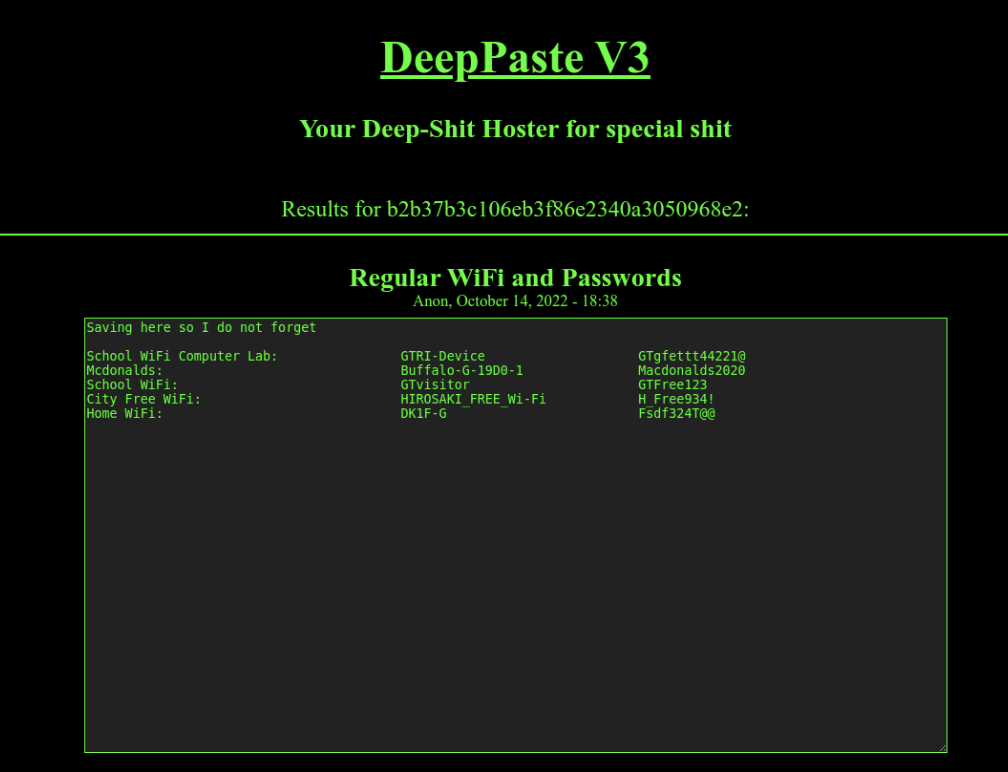Click the GTRI-Device network name
1008x772 pixels.
point(442,356)
